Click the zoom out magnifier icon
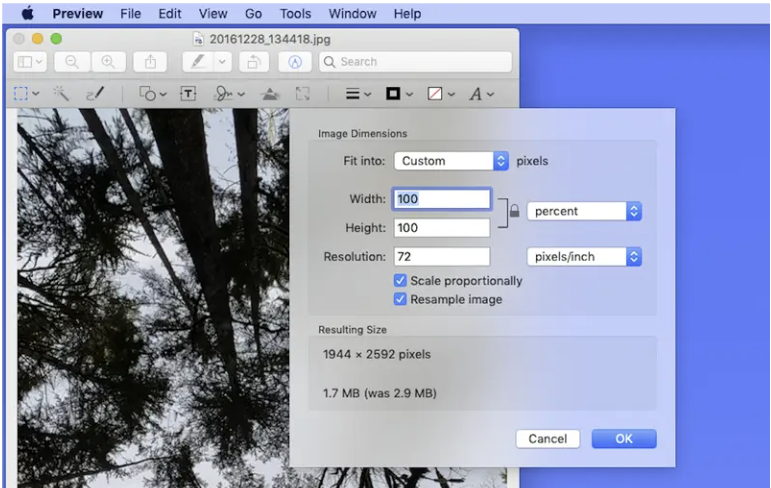 click(x=72, y=62)
